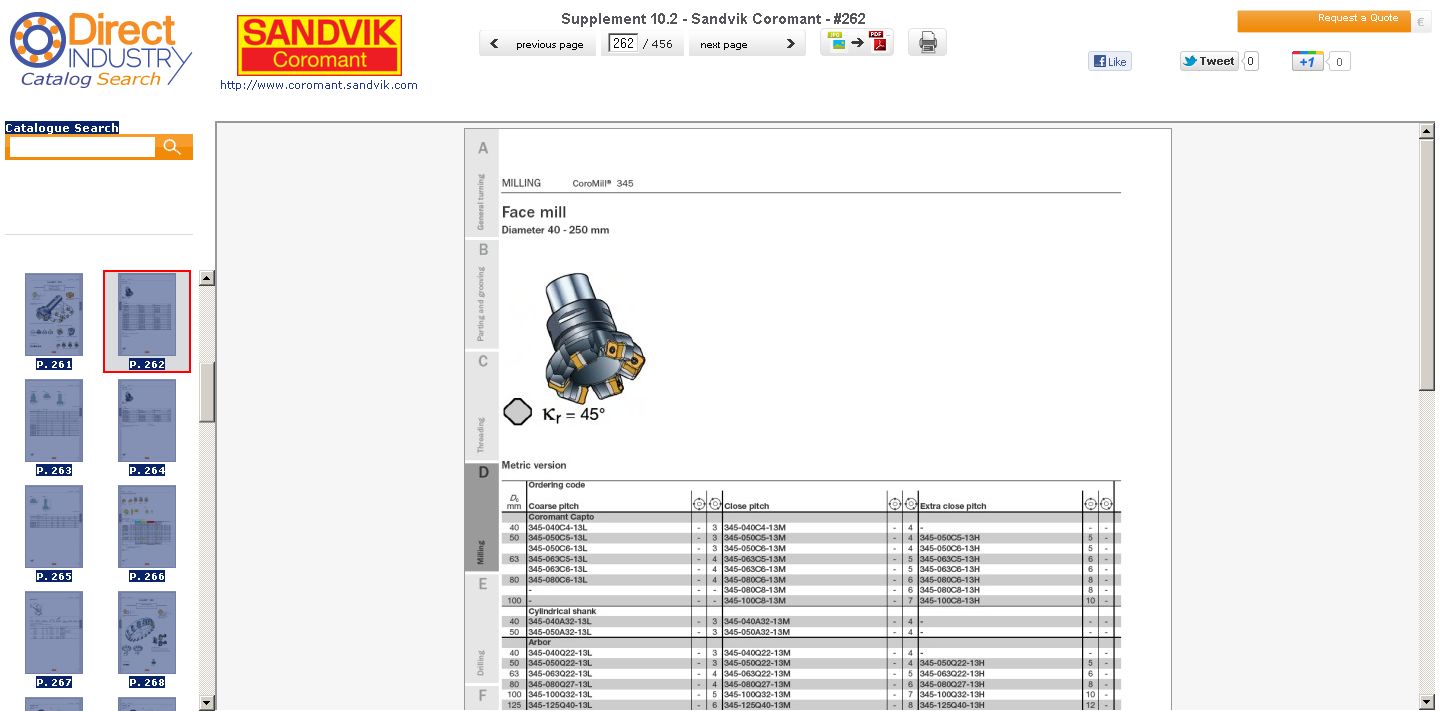Like the page on Facebook
1440x711 pixels.
[x=1110, y=62]
